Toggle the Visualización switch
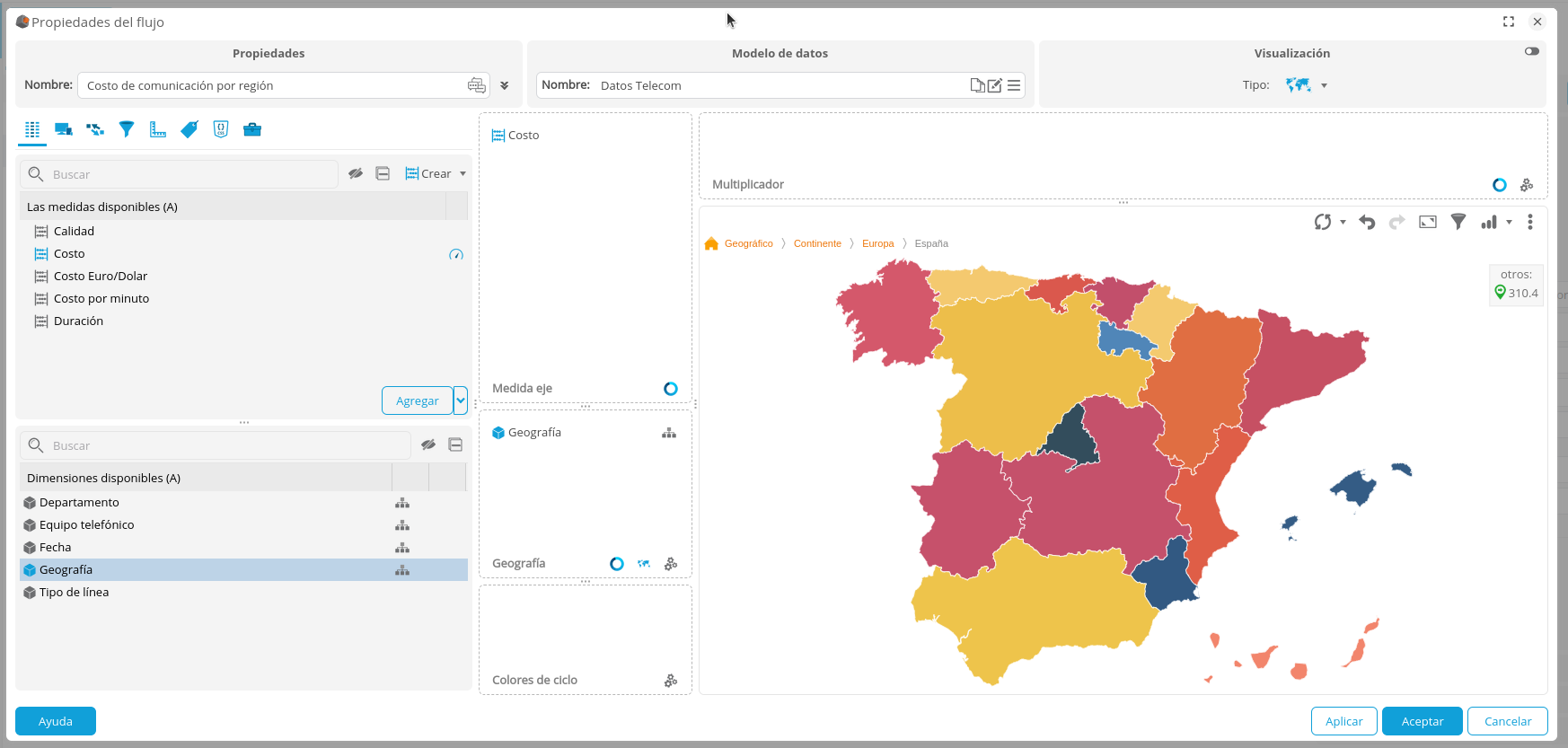Viewport: 1568px width, 748px height. point(1532,51)
